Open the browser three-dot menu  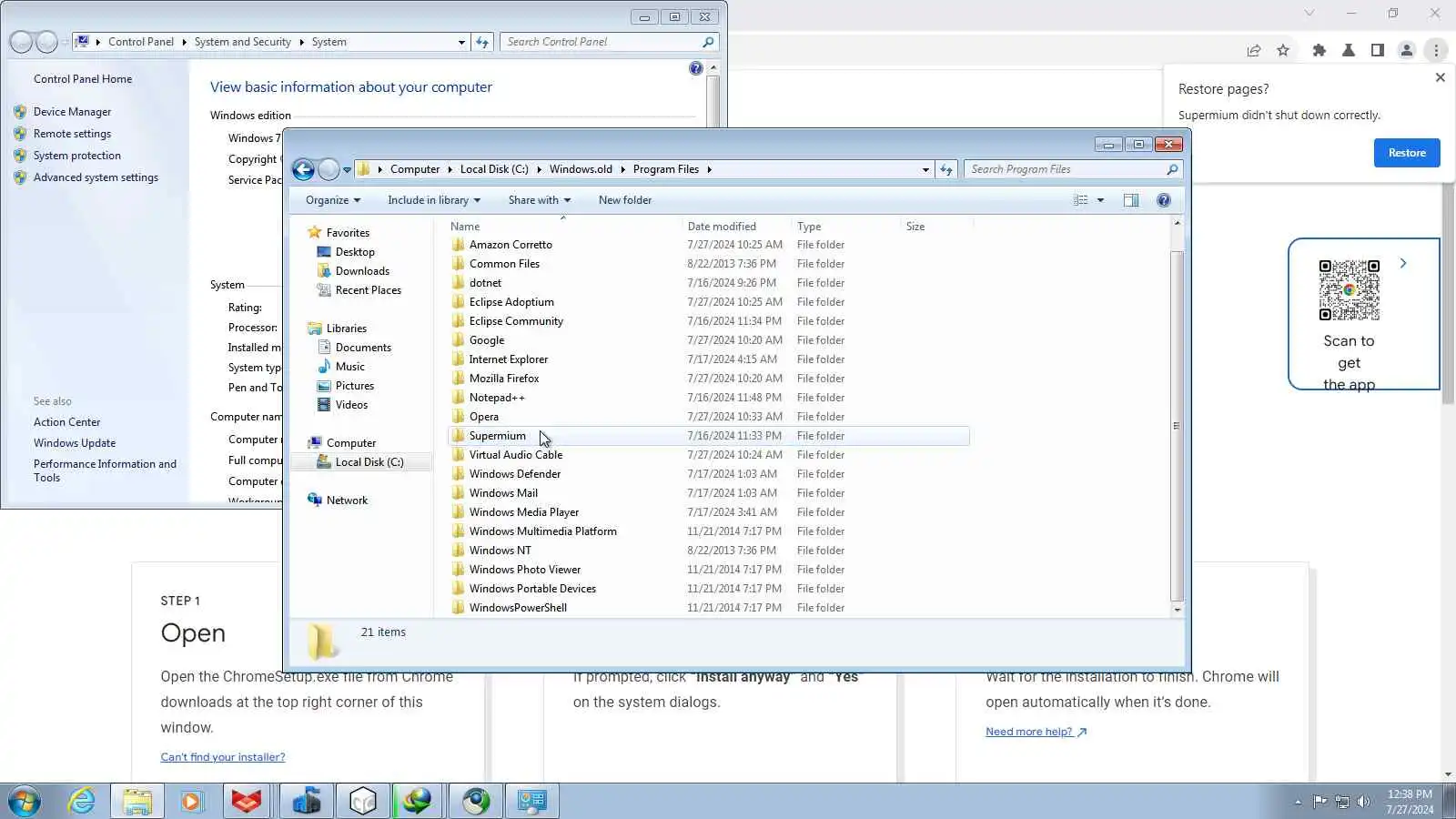coord(1436,50)
